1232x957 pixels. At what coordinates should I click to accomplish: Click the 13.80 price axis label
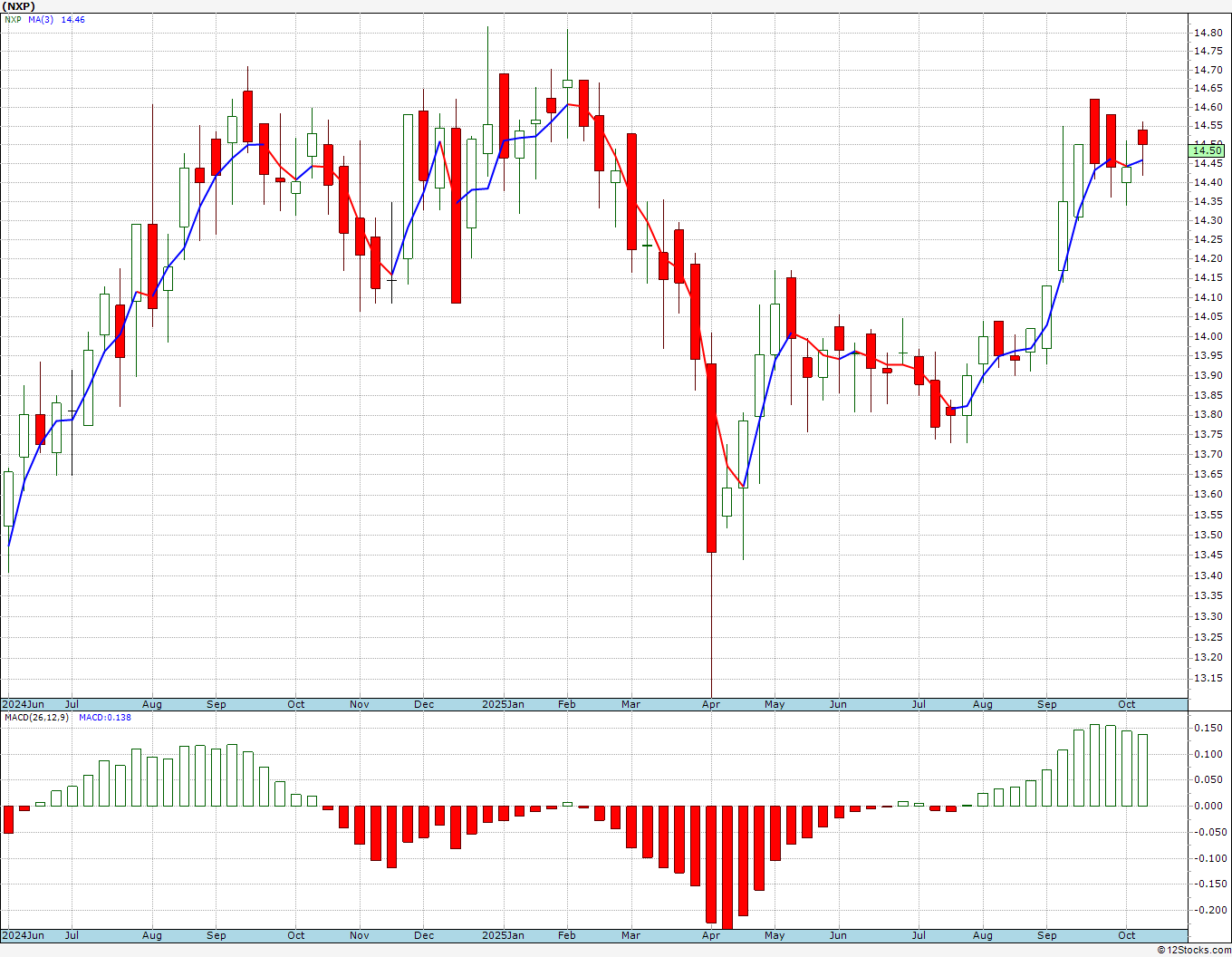coord(1208,414)
